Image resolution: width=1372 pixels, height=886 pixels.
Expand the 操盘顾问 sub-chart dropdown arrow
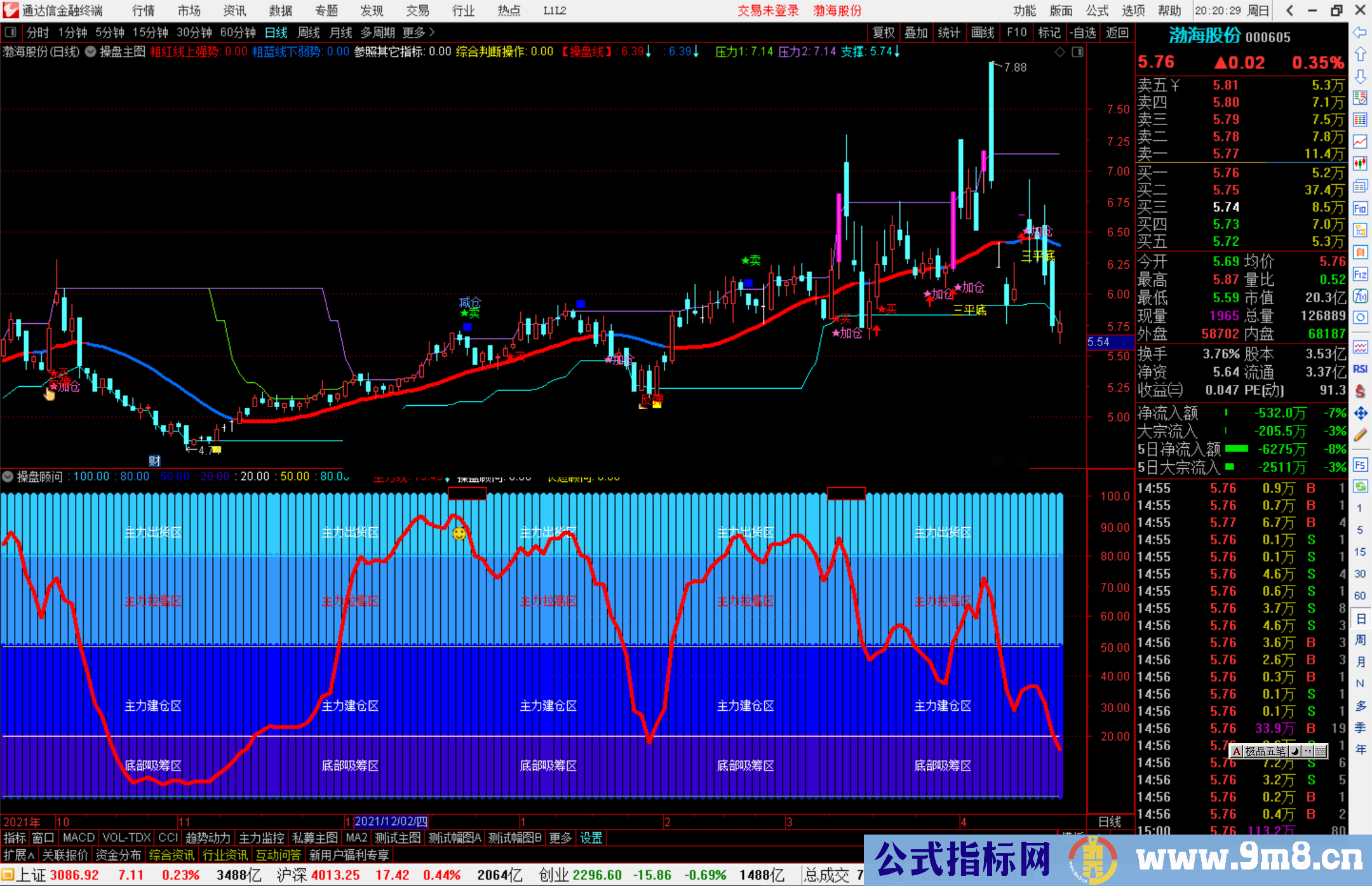click(8, 476)
